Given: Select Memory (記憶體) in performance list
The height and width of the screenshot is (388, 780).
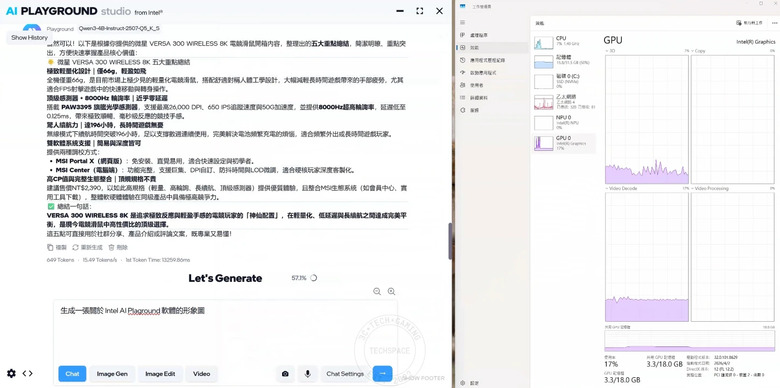Looking at the screenshot, I should coord(564,61).
